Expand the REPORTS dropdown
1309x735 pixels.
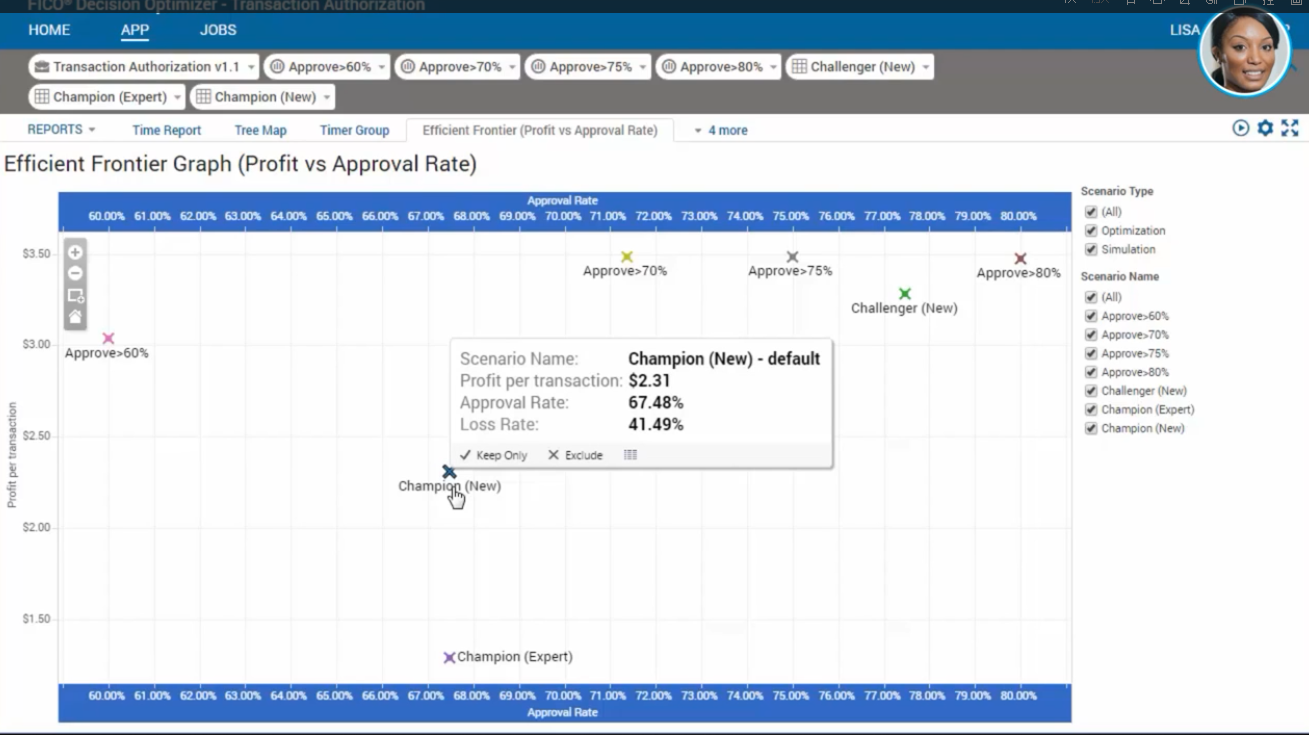pos(62,130)
